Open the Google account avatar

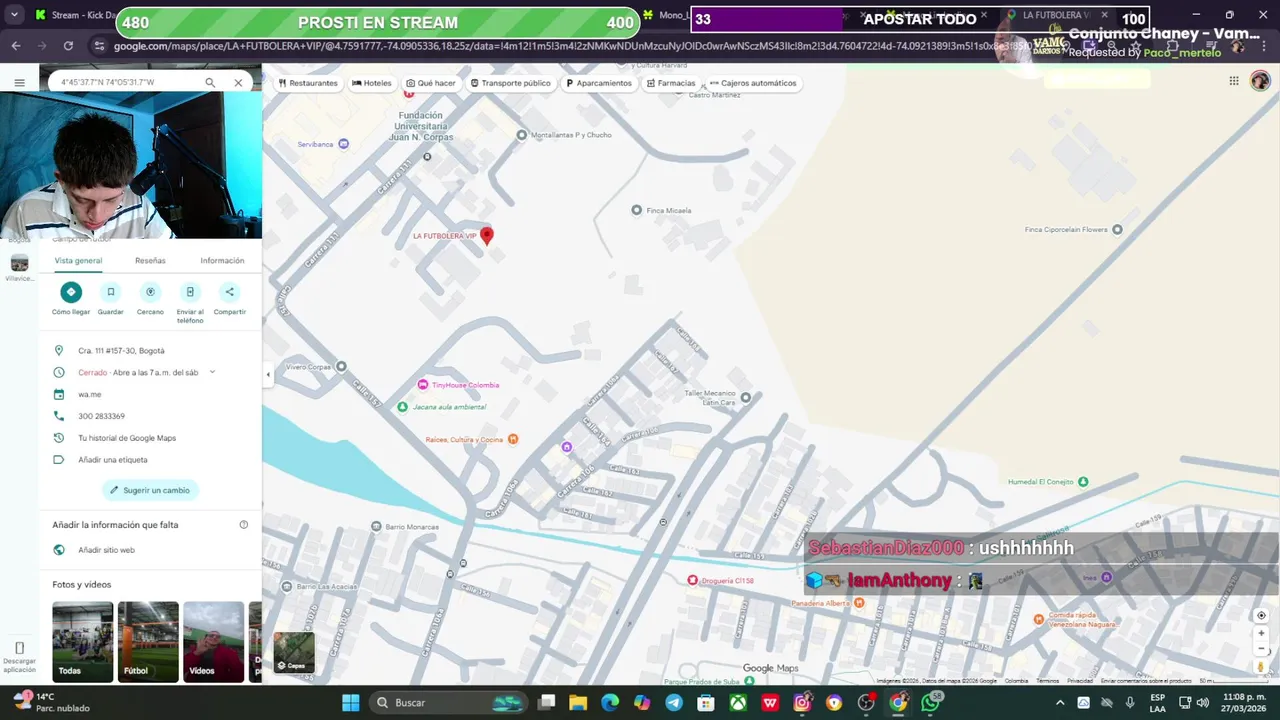1260,81
